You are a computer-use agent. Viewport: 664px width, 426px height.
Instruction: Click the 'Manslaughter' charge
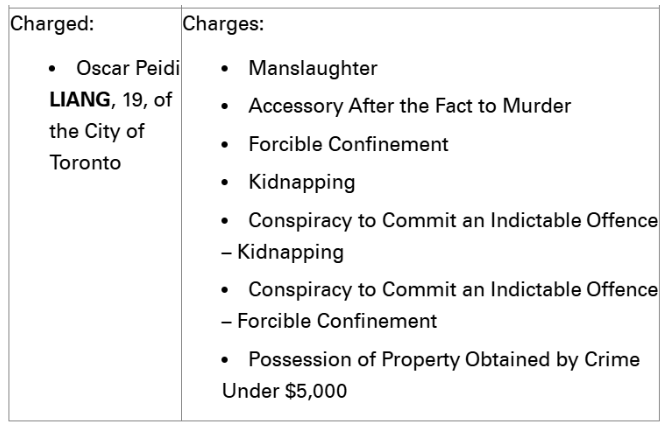(x=313, y=69)
